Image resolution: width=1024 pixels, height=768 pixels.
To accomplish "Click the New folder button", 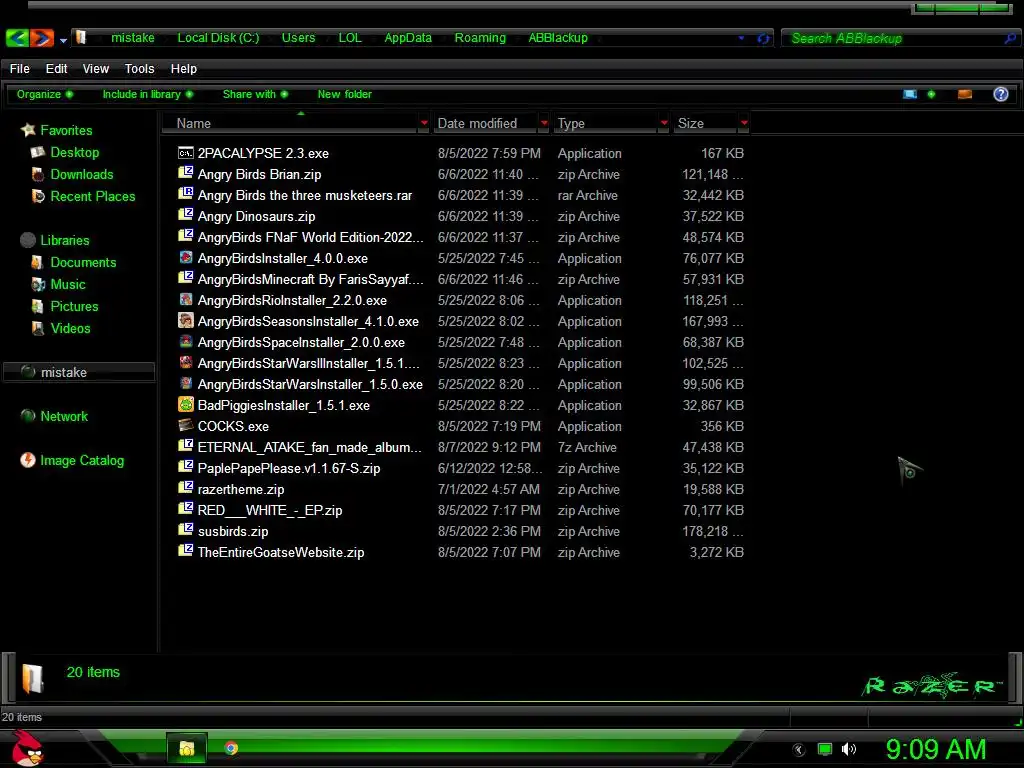I will 344,94.
